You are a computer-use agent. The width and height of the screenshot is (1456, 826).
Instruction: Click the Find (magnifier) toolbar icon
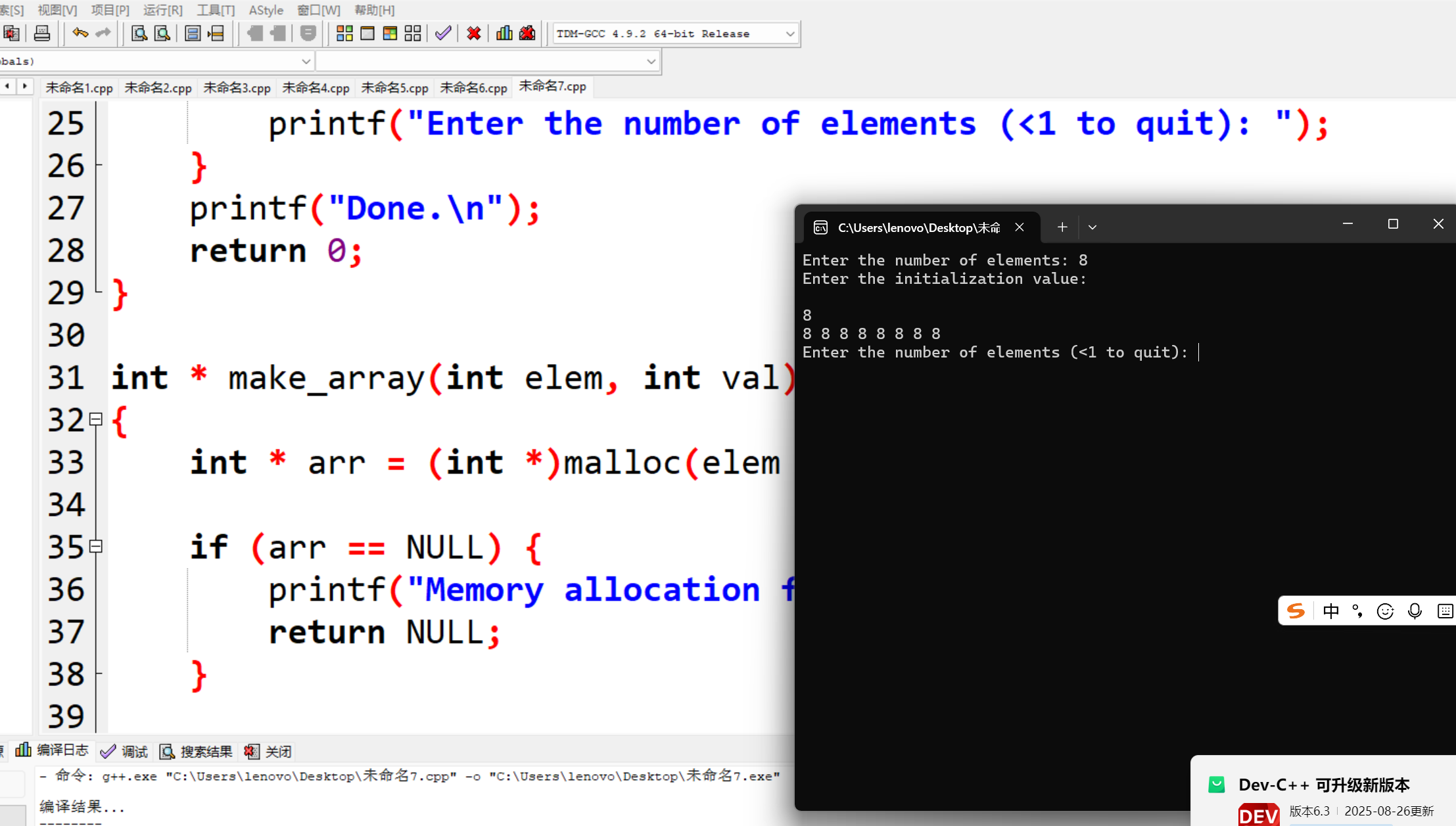click(x=139, y=34)
